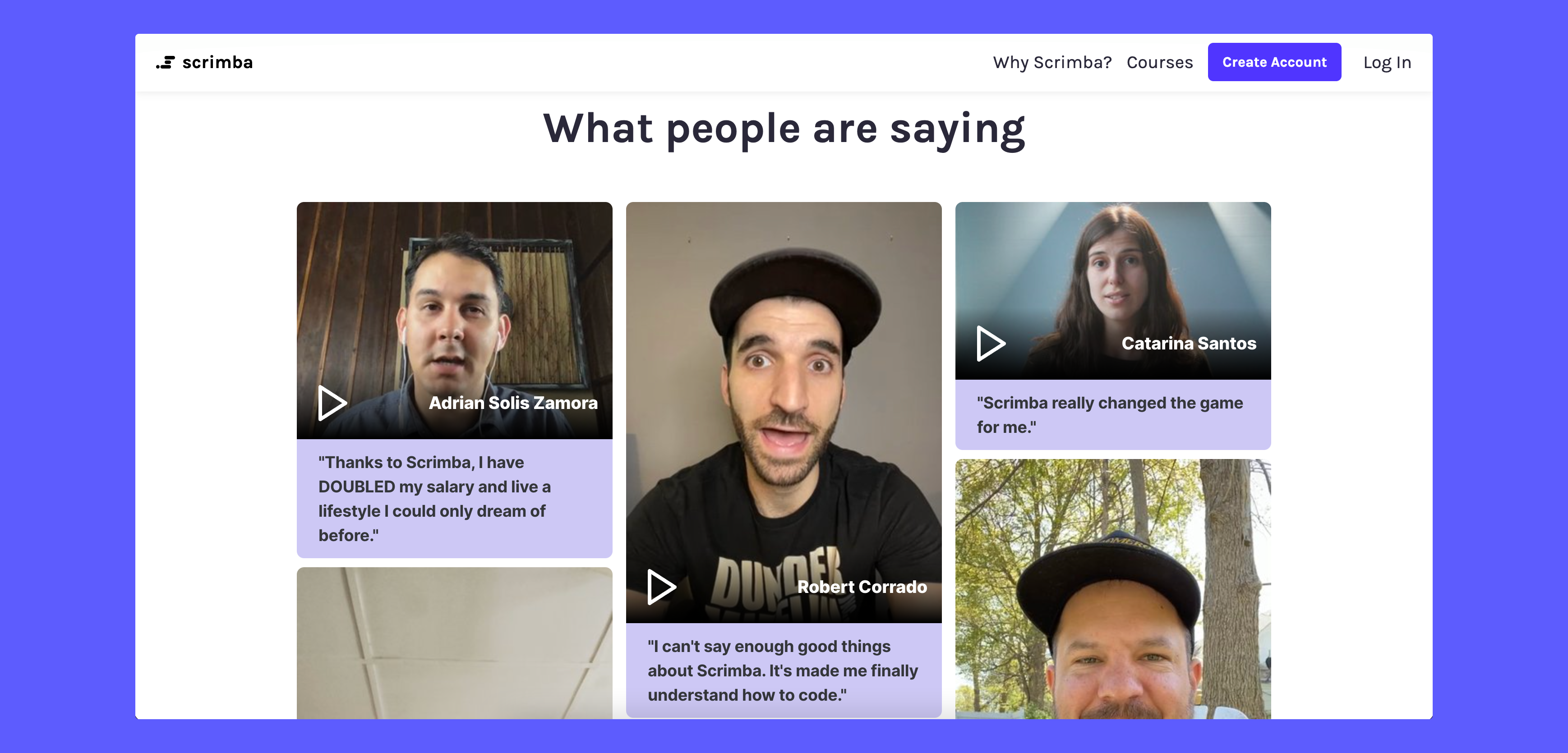This screenshot has width=1568, height=753.
Task: Play Robert Corrado's testimonial video
Action: click(x=662, y=587)
